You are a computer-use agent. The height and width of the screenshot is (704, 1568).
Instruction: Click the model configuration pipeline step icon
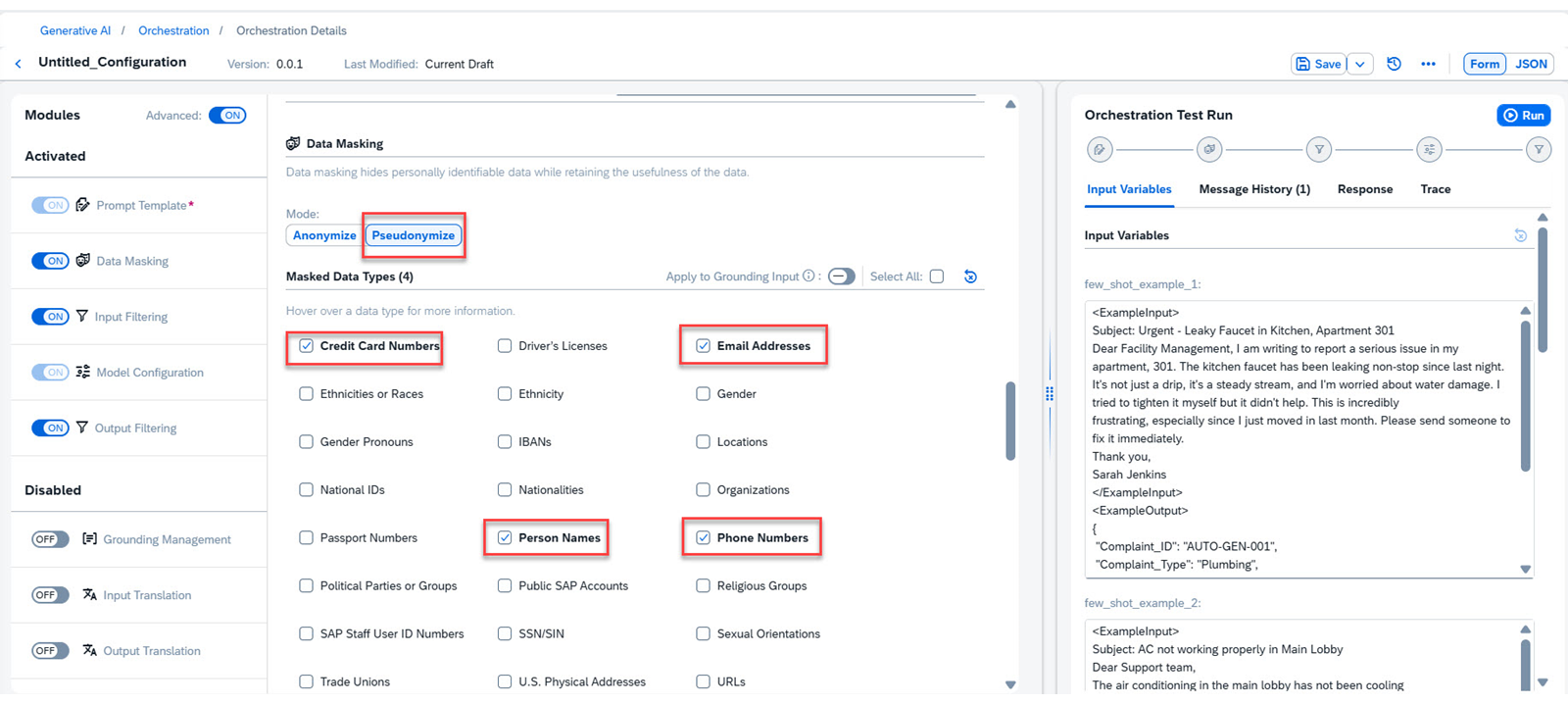point(1429,150)
